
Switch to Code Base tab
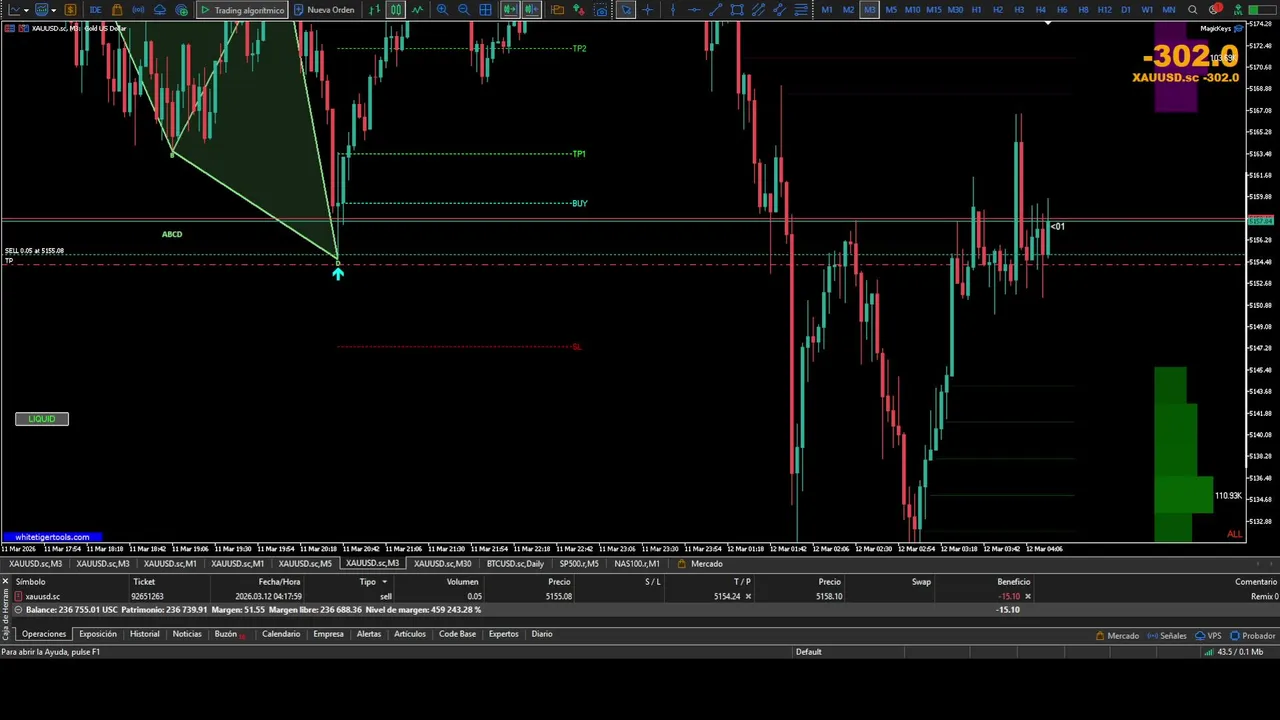(457, 634)
